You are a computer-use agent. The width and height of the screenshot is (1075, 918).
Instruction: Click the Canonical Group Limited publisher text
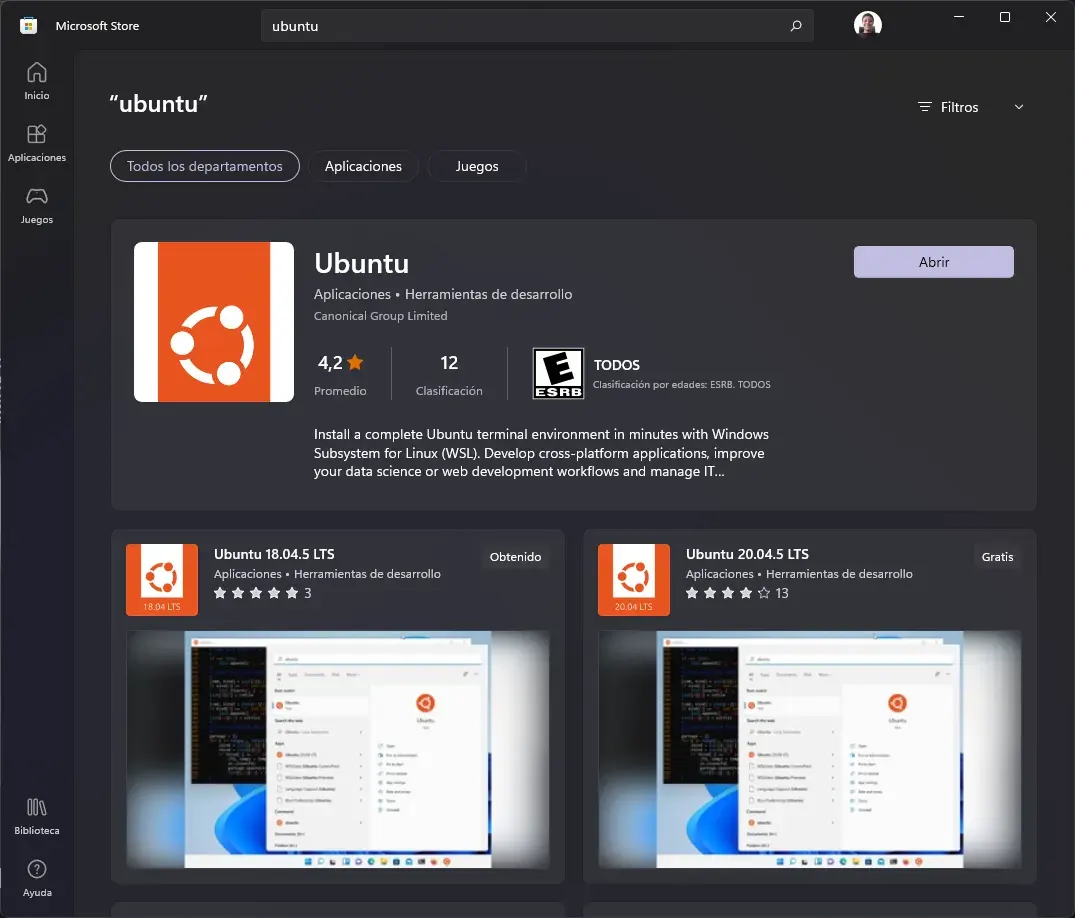381,316
